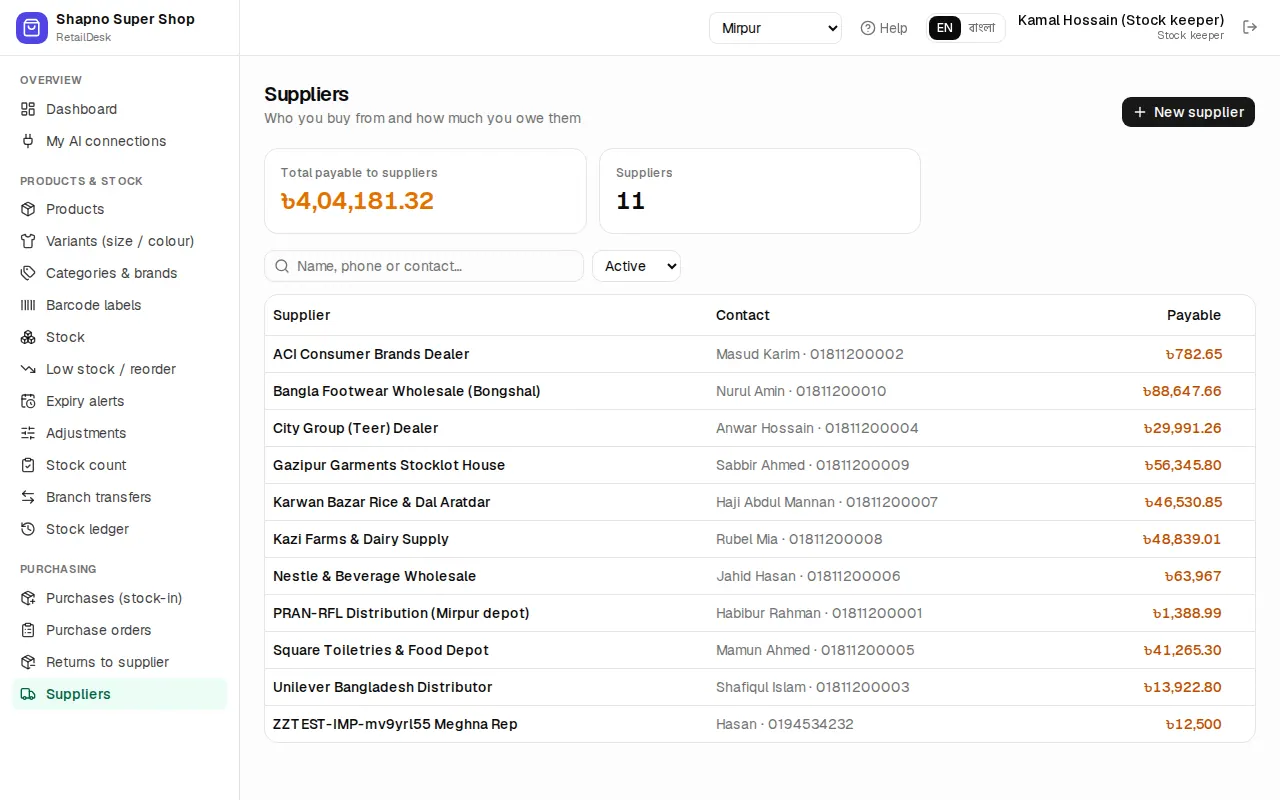Click the Stock count clipboard icon

tap(28, 465)
